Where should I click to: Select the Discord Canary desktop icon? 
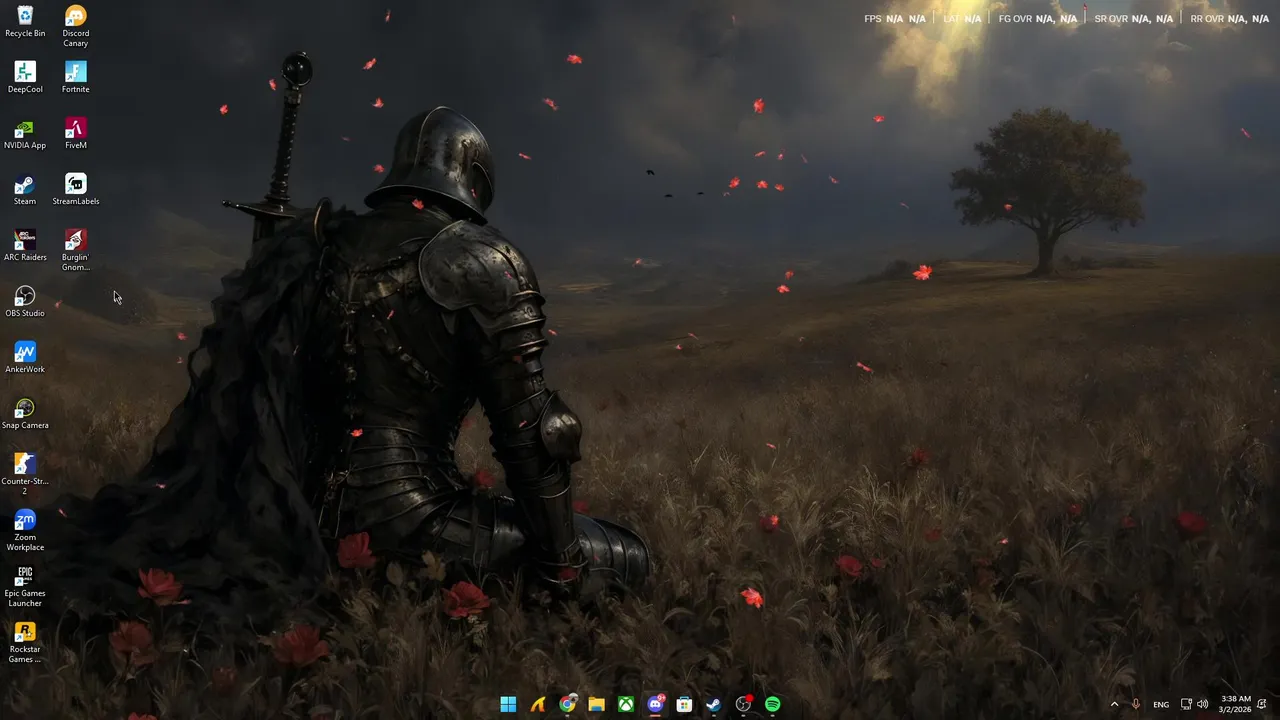click(x=75, y=26)
